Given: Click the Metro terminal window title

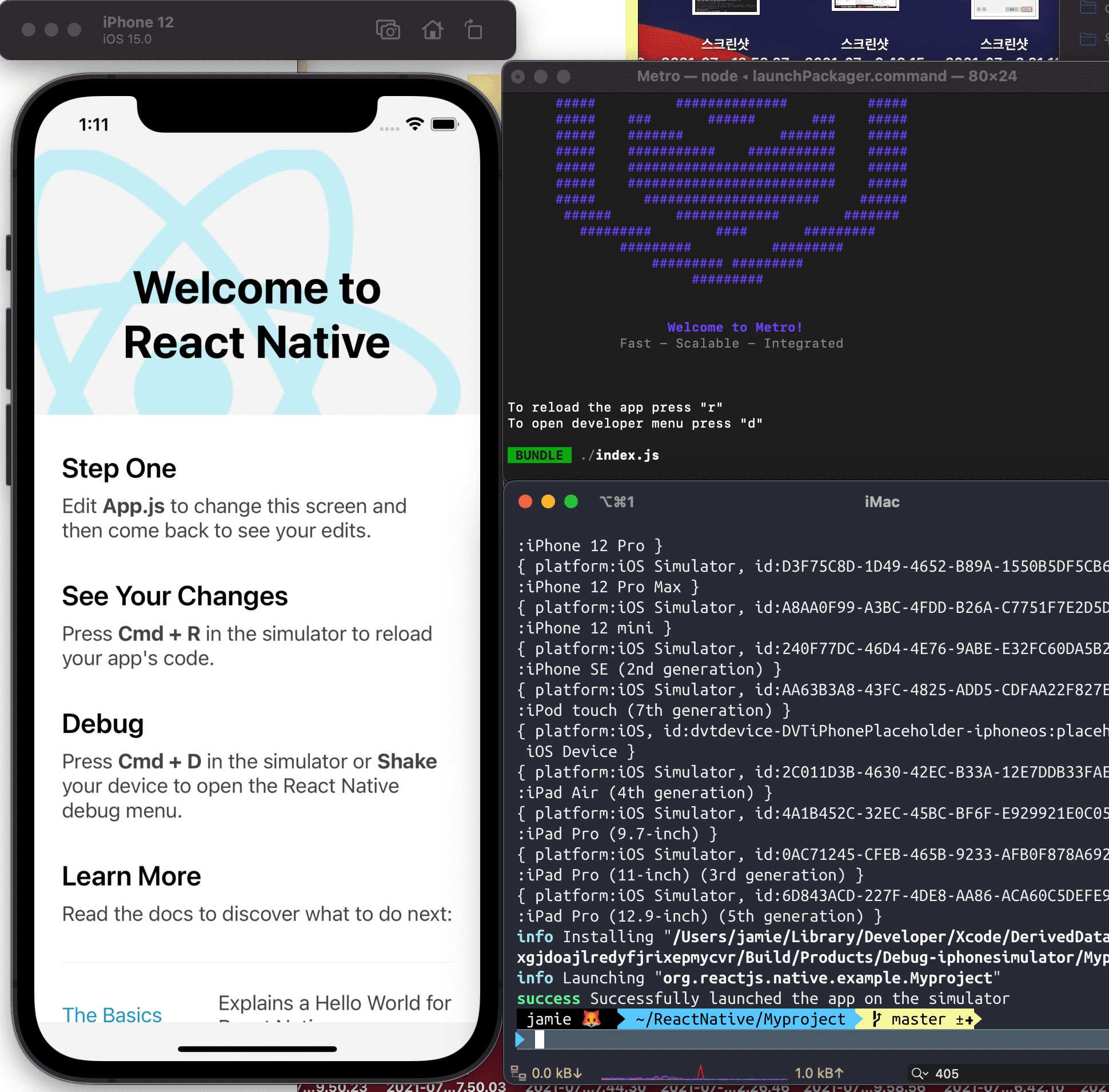Looking at the screenshot, I should click(x=826, y=76).
